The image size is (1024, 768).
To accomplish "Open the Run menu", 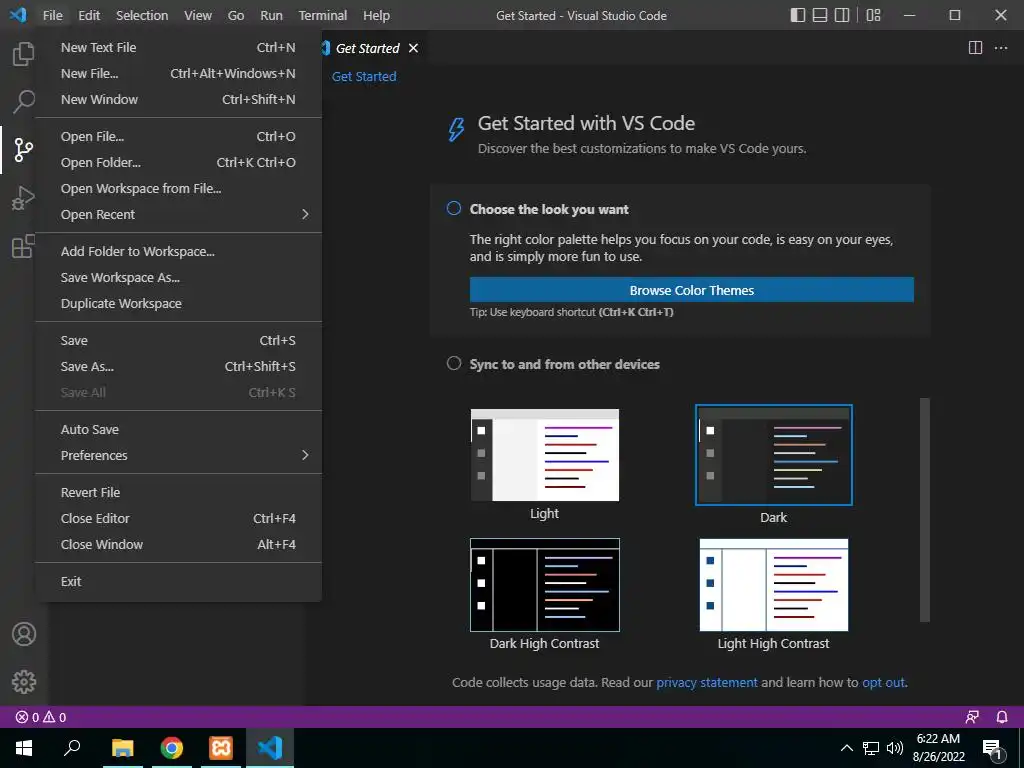I will (x=271, y=15).
